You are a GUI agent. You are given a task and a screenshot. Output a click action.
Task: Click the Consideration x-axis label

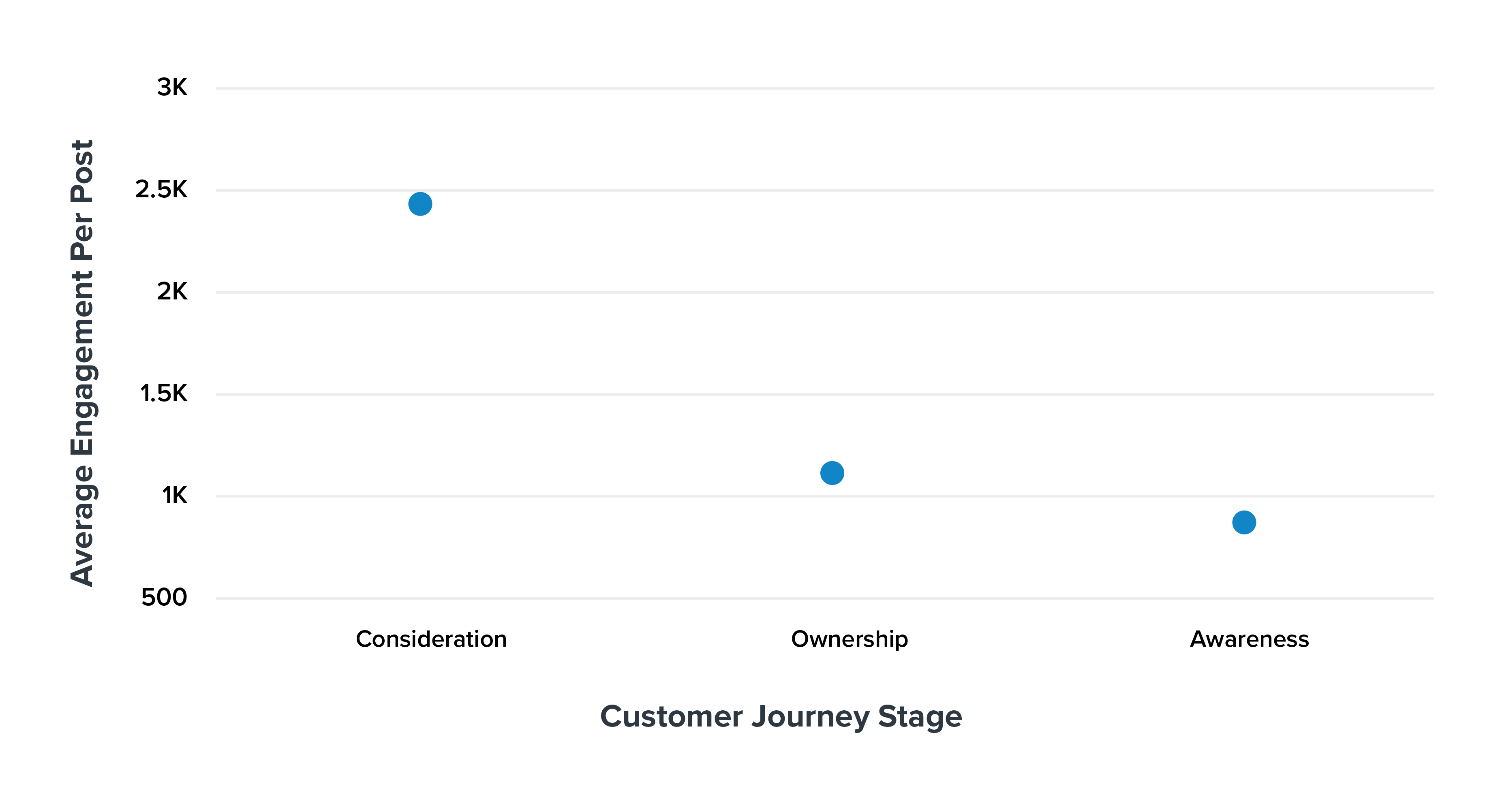click(431, 639)
